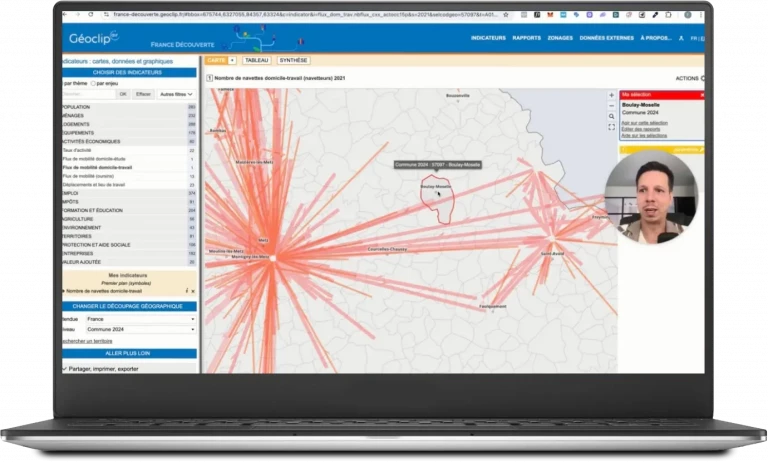Click the map search magnifier icon

click(x=611, y=116)
